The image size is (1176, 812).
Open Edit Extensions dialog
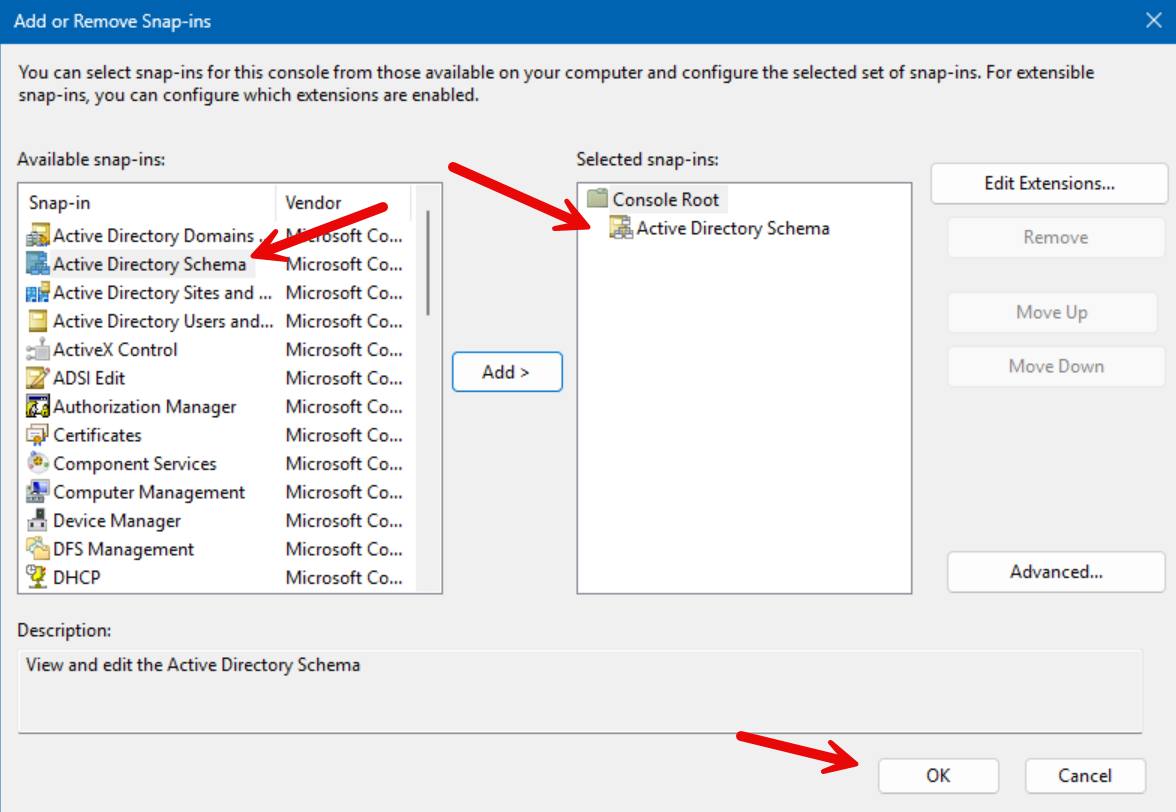click(1049, 184)
